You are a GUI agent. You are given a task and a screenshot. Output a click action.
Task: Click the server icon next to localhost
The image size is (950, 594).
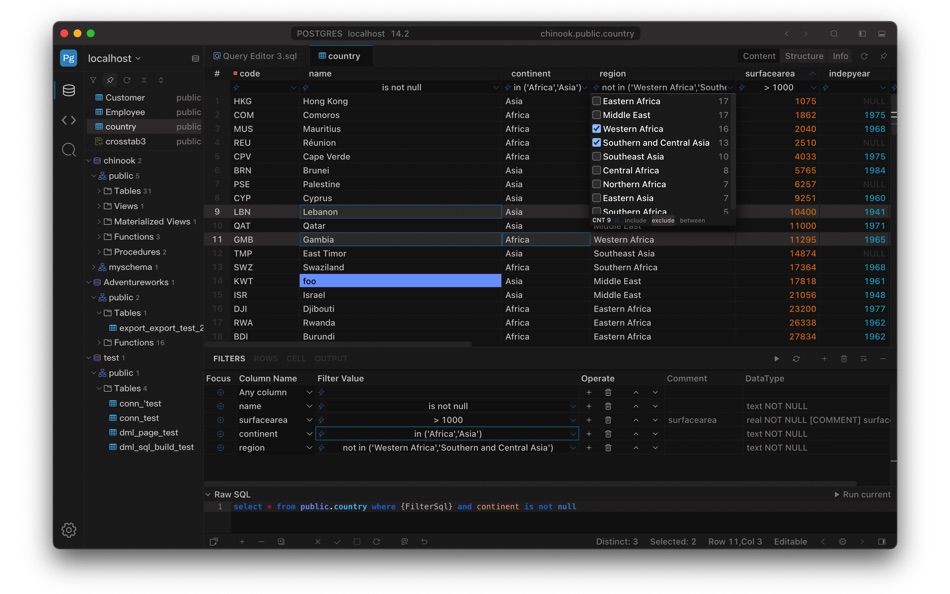(x=195, y=59)
